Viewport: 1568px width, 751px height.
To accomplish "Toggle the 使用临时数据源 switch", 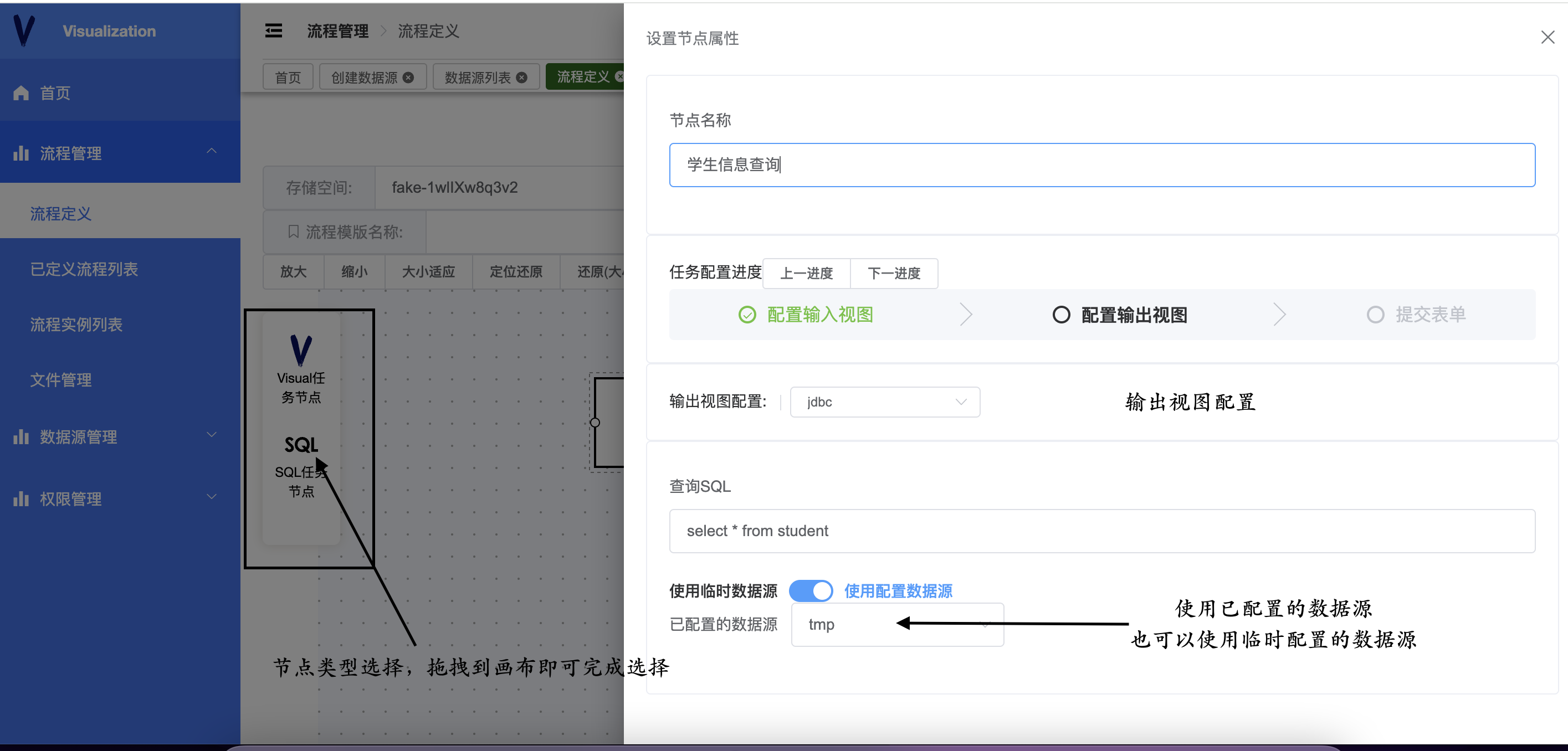I will [x=811, y=591].
